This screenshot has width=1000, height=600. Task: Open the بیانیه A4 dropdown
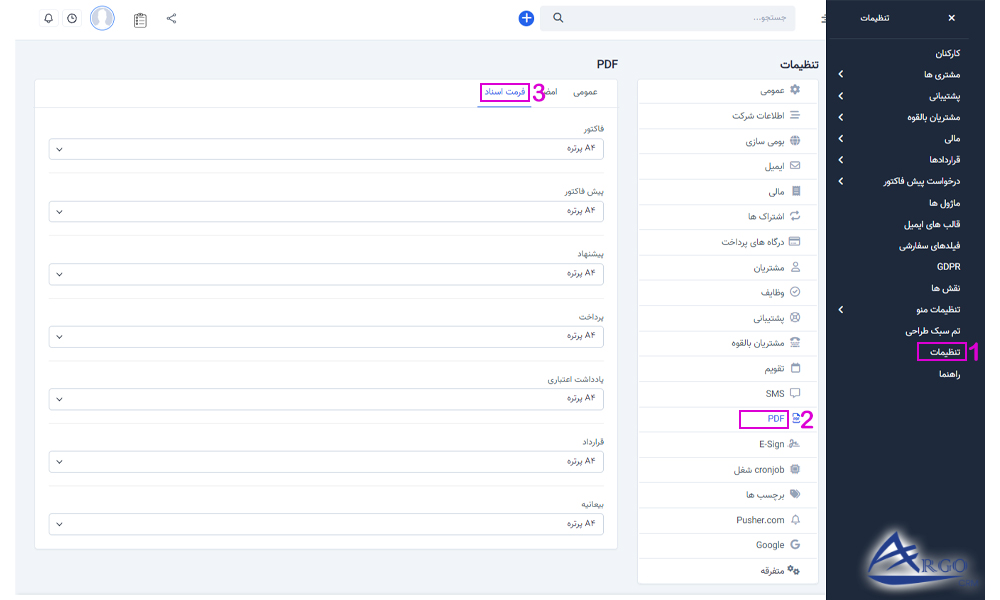coord(326,523)
